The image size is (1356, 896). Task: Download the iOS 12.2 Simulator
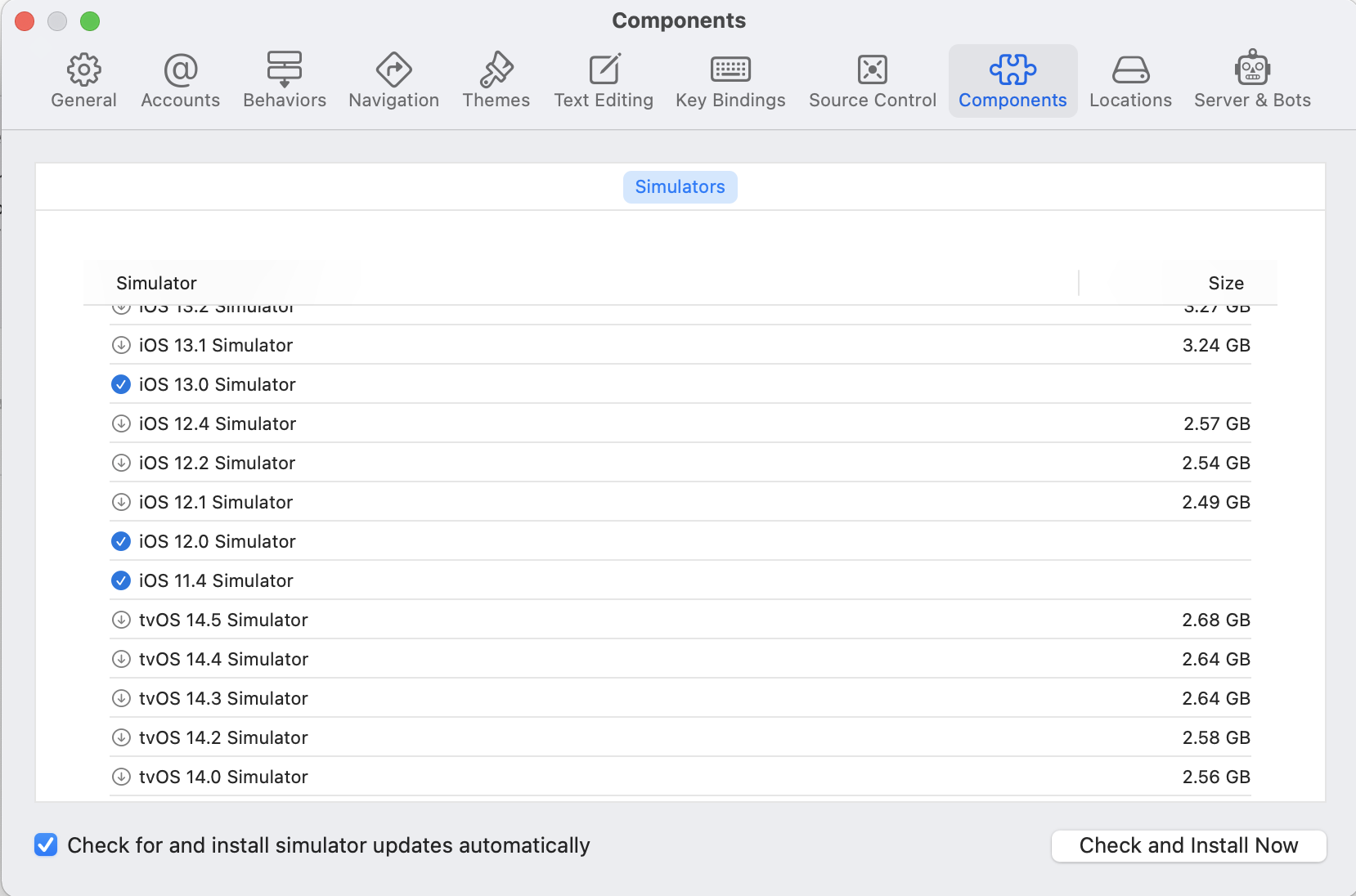121,463
